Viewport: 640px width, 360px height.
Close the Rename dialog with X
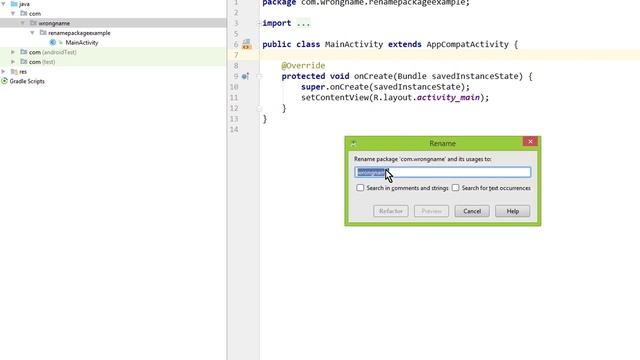pyautogui.click(x=530, y=141)
